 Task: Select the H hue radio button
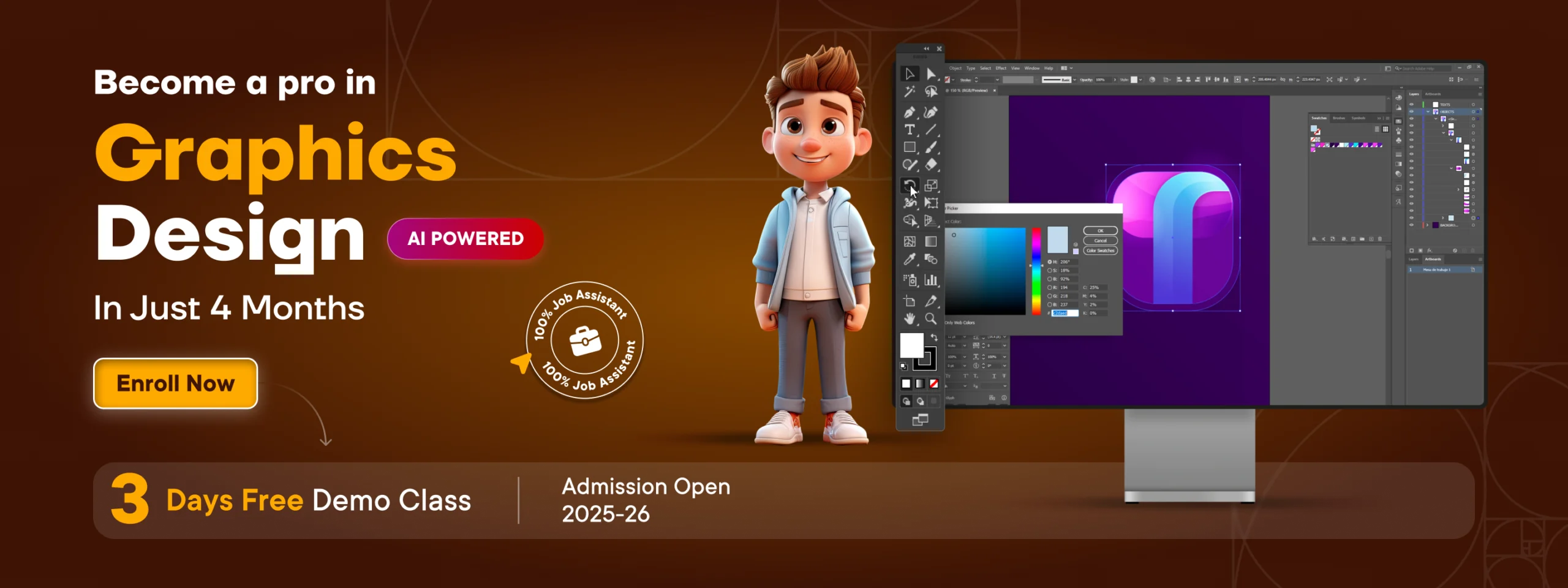(x=1050, y=262)
